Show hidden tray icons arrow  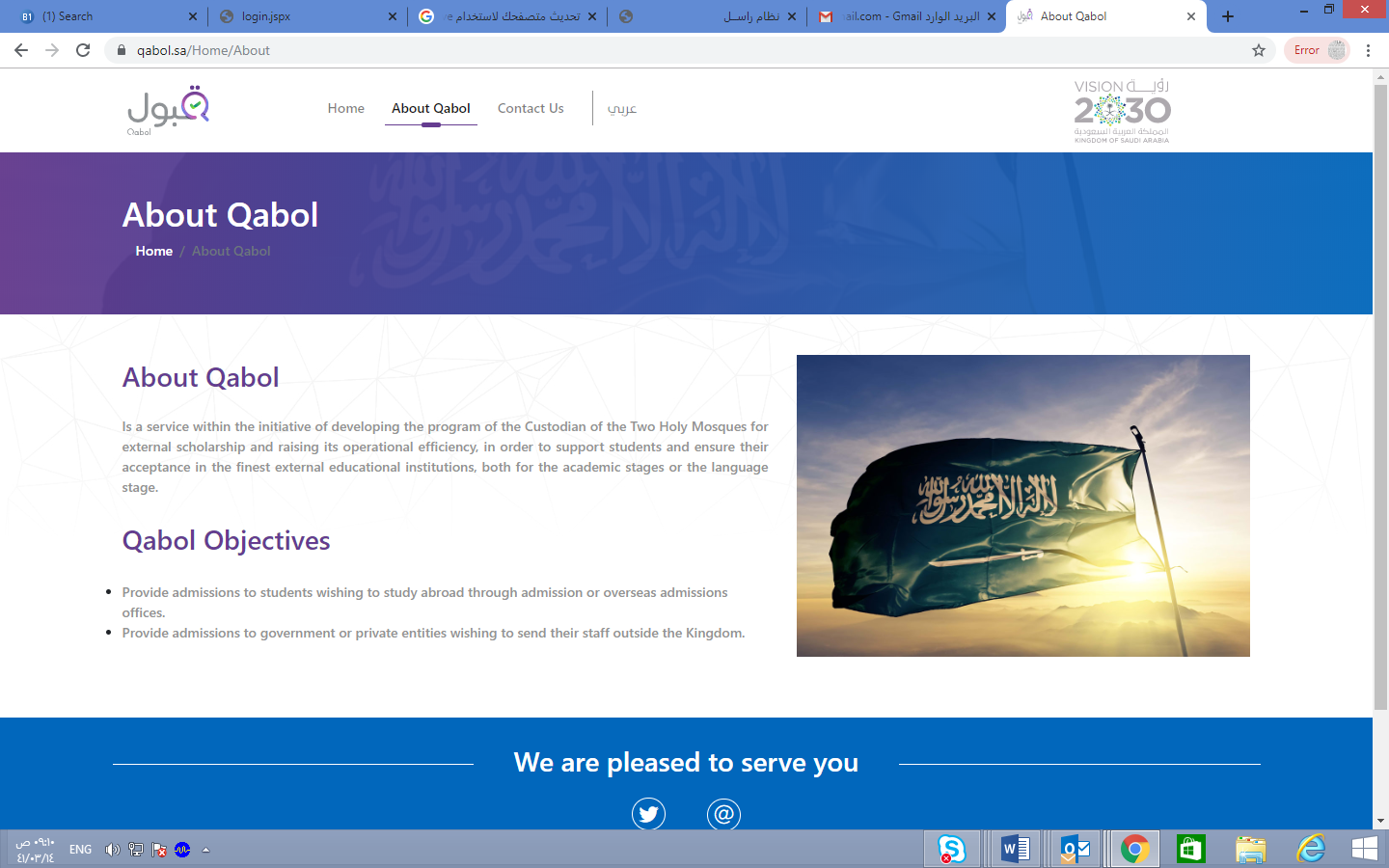(x=205, y=850)
